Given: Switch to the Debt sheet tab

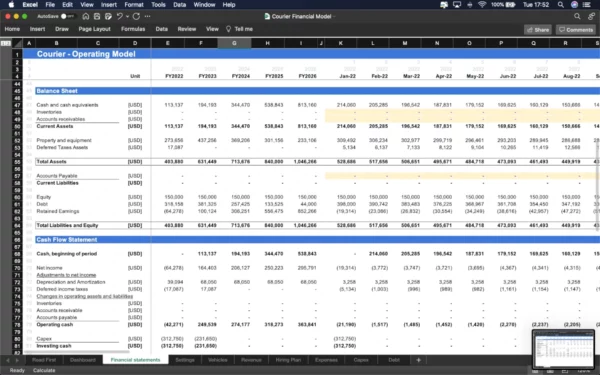Looking at the screenshot, I should [394, 360].
